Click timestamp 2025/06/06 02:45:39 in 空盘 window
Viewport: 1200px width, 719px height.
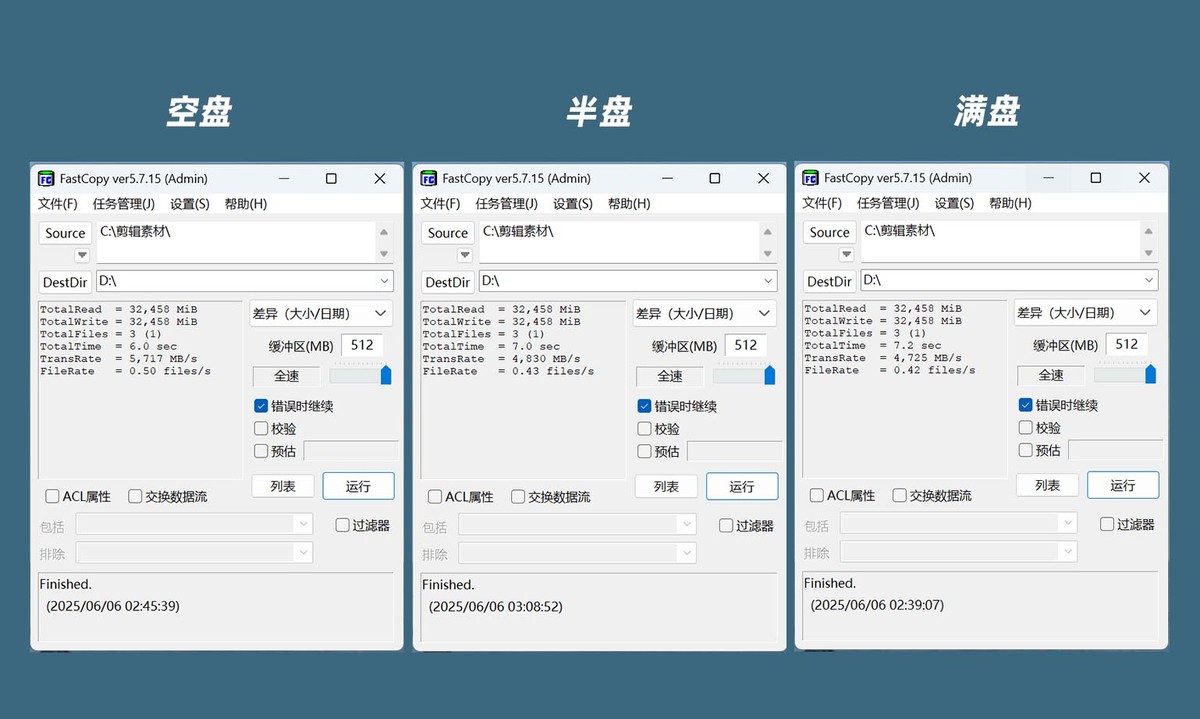113,606
